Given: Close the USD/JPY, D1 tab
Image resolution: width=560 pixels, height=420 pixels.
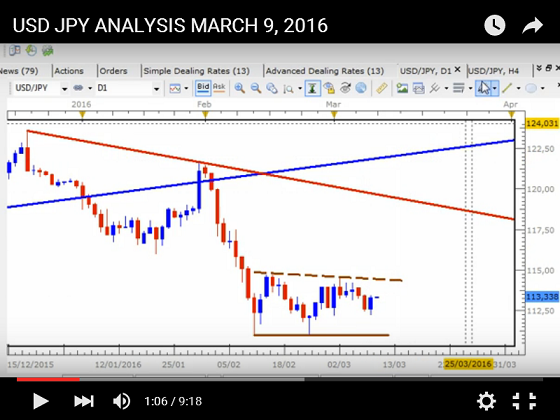Looking at the screenshot, I should pyautogui.click(x=458, y=70).
